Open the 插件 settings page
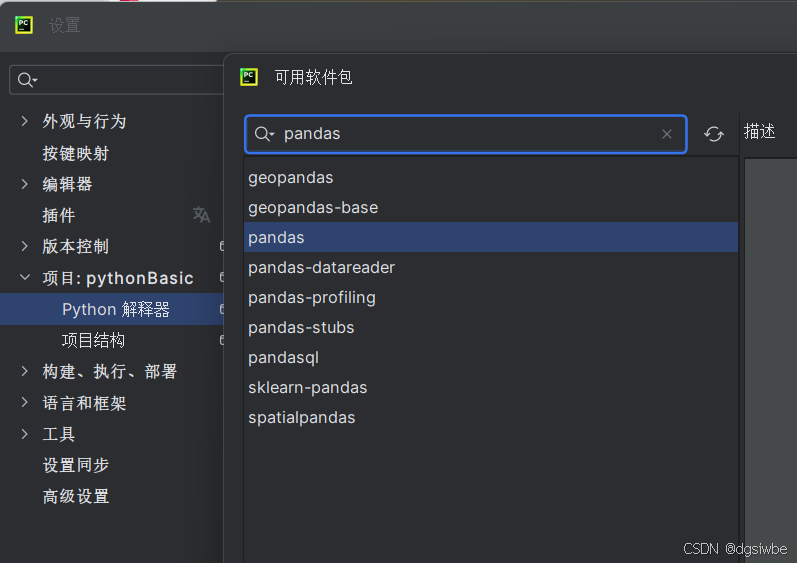 [x=59, y=215]
